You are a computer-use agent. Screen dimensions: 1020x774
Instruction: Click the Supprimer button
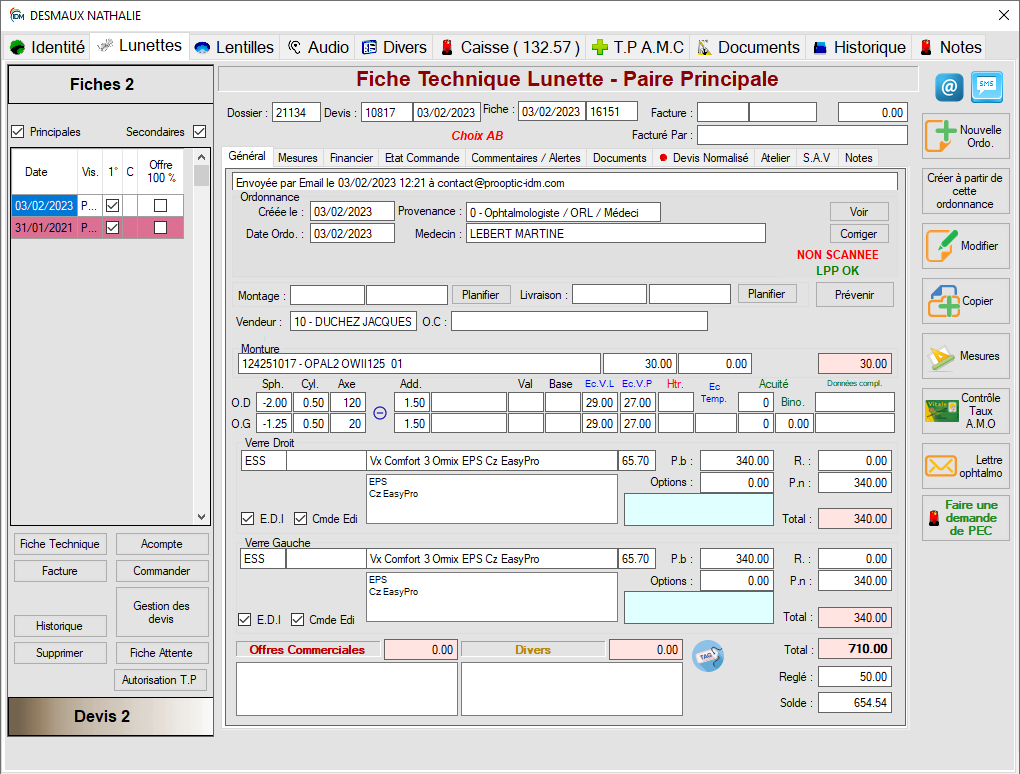coord(60,653)
